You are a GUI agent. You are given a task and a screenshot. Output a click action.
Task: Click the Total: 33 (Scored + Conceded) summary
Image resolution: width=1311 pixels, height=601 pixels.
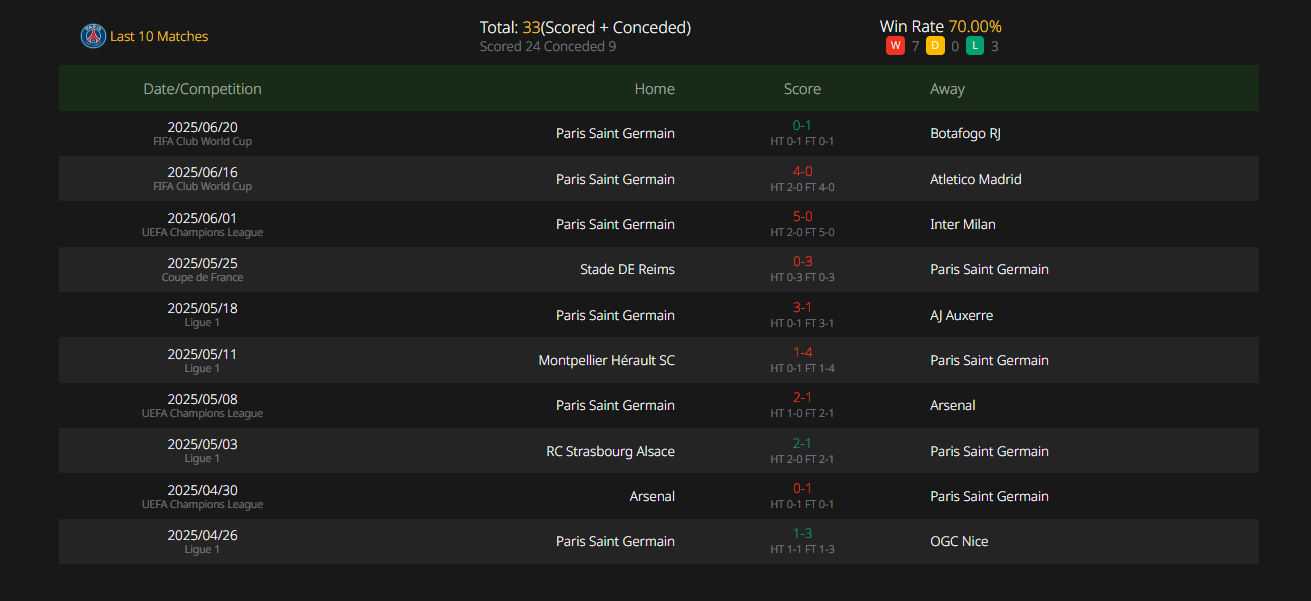[x=585, y=27]
